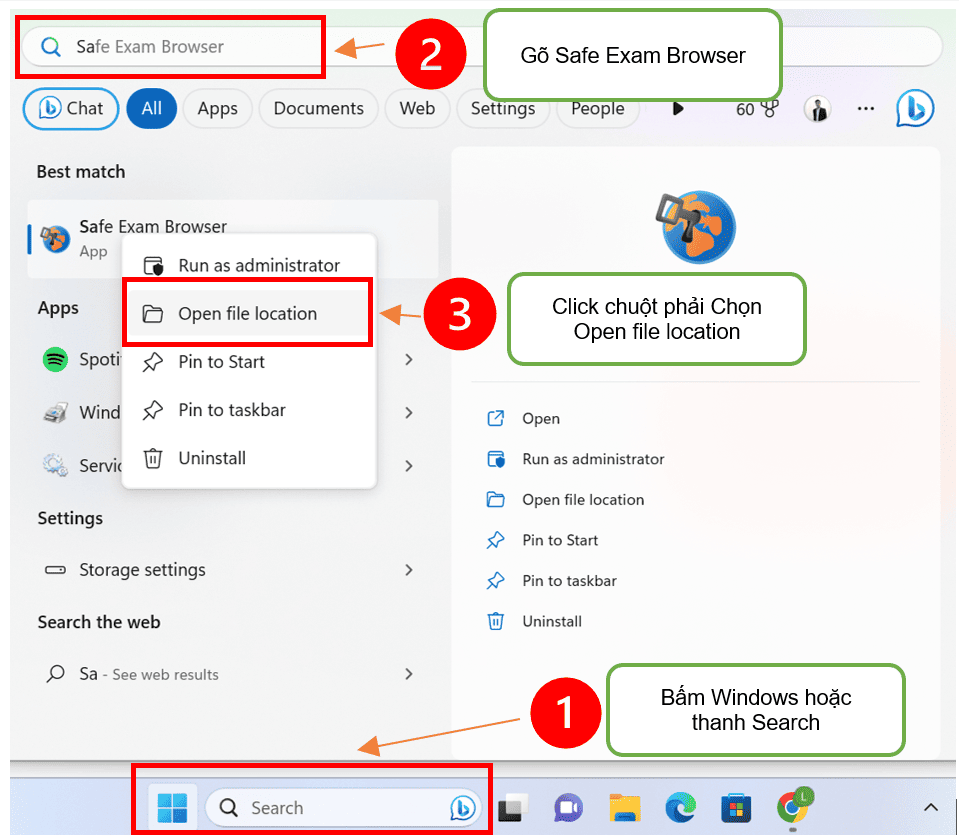Click the Windows Start button on taskbar
This screenshot has width=959, height=837.
(172, 807)
